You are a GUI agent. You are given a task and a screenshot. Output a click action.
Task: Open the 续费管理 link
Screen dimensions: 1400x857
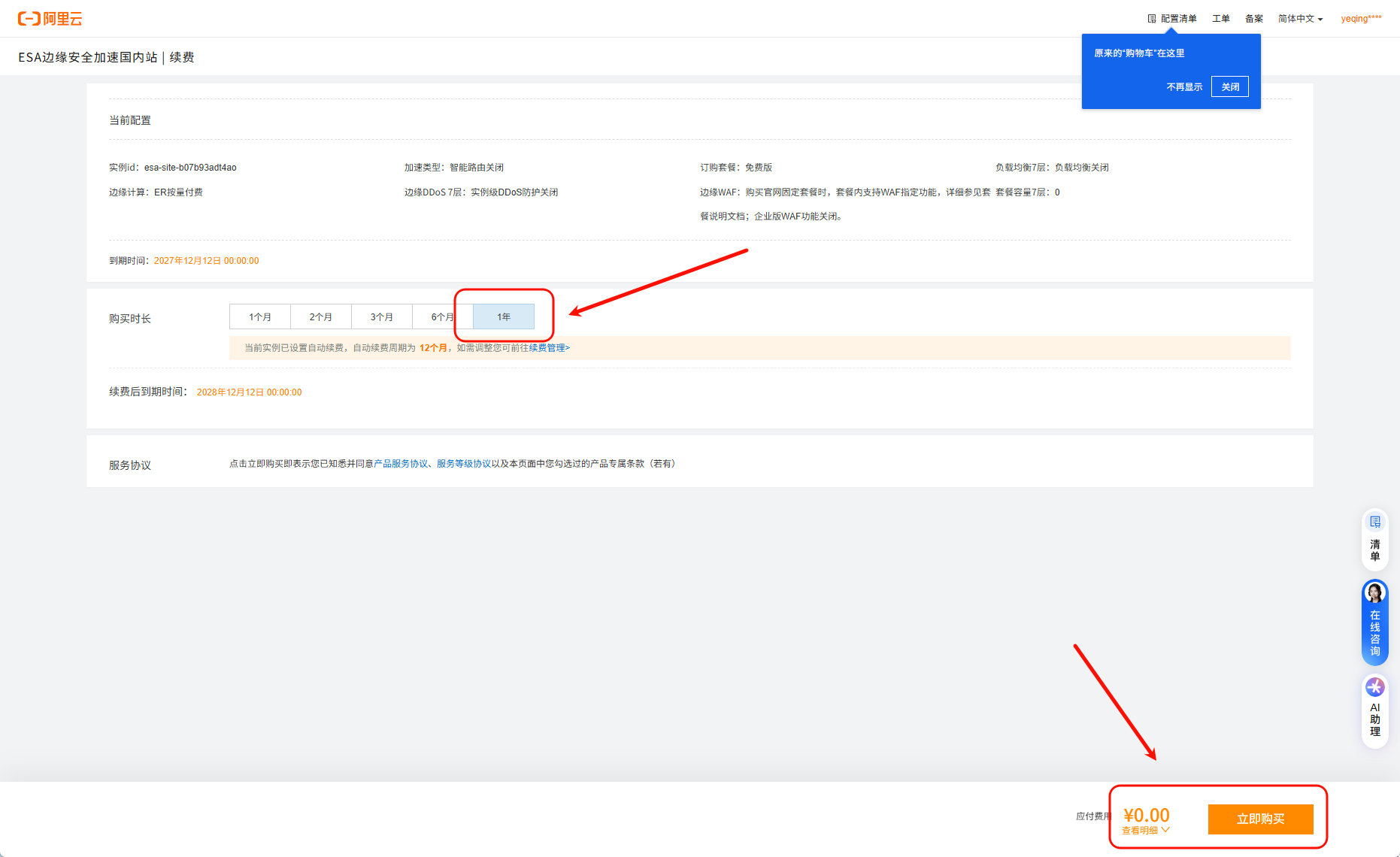click(x=547, y=348)
